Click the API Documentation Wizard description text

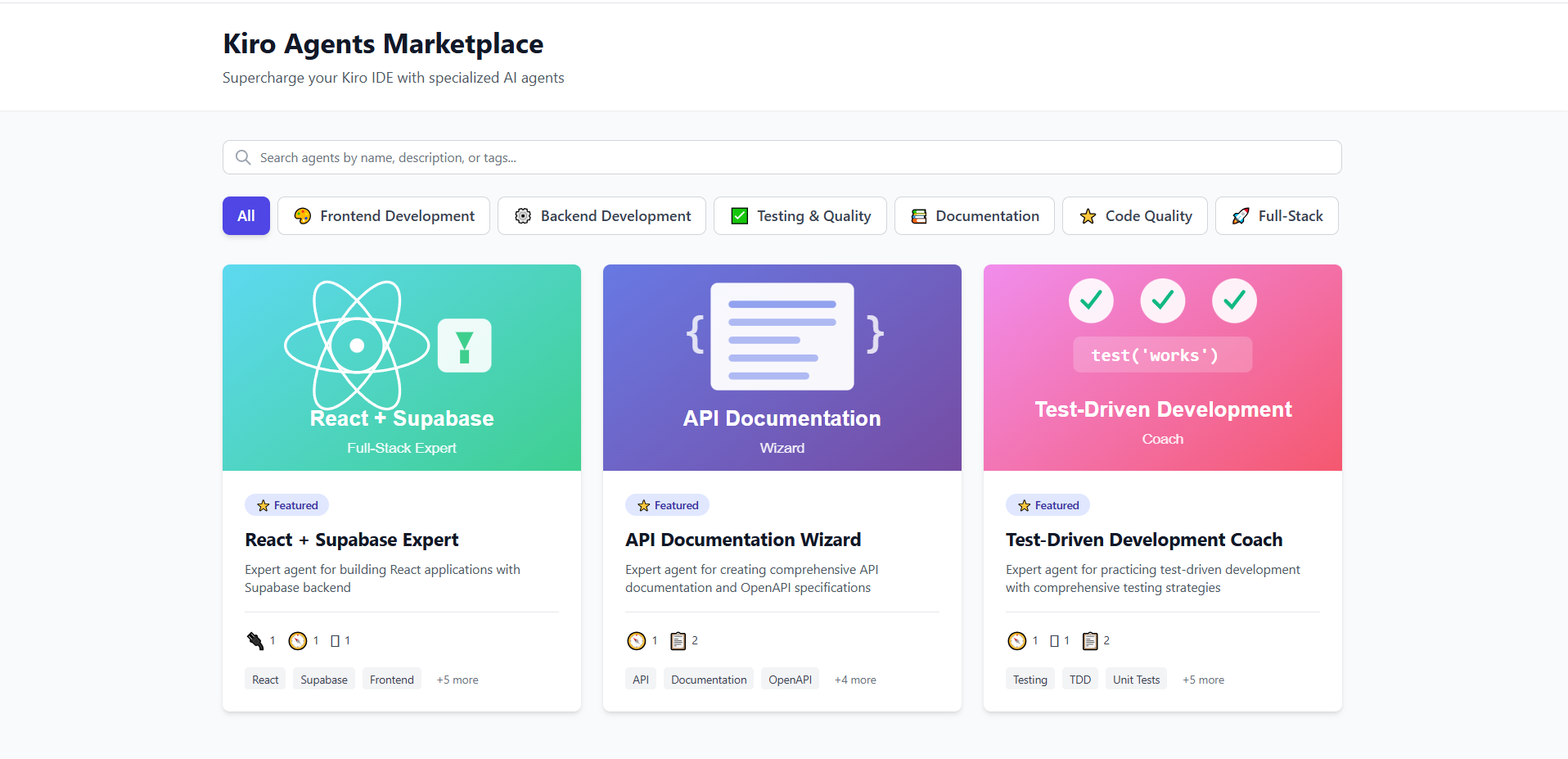[752, 578]
